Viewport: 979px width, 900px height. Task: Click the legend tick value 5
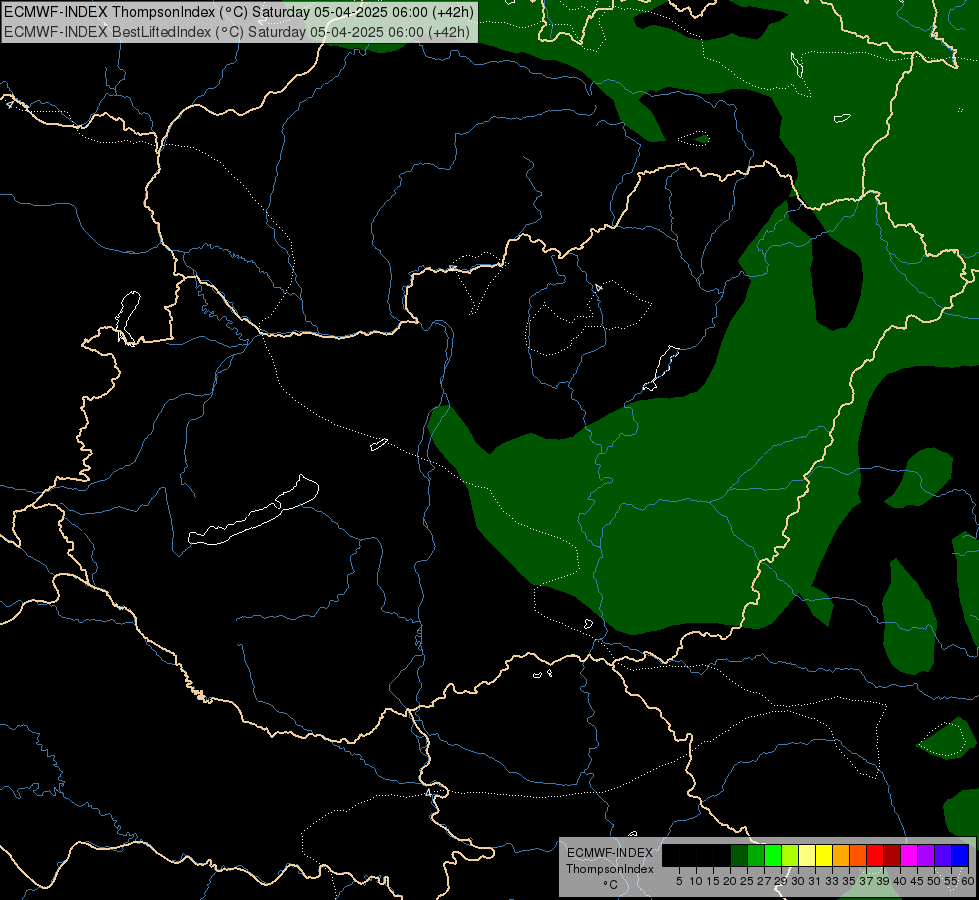679,881
